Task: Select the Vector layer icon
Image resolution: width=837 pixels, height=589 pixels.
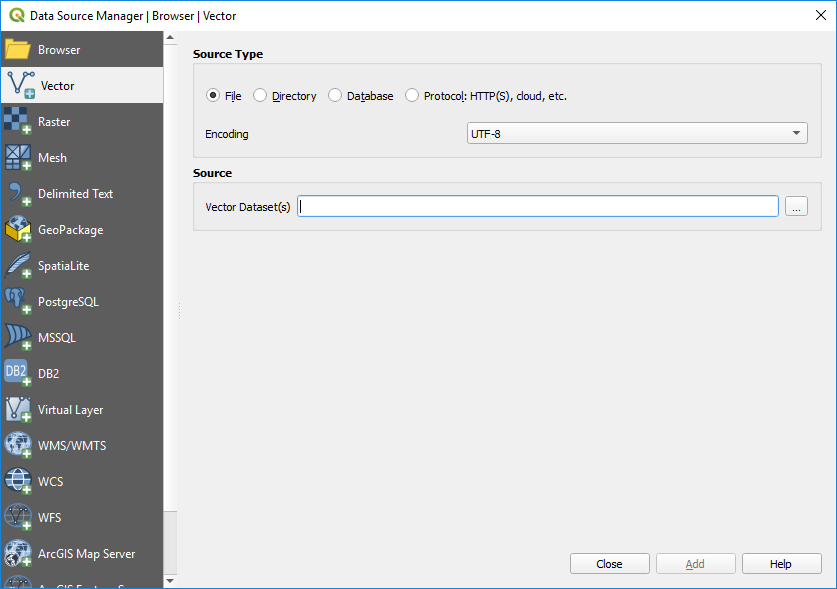Action: [x=21, y=85]
